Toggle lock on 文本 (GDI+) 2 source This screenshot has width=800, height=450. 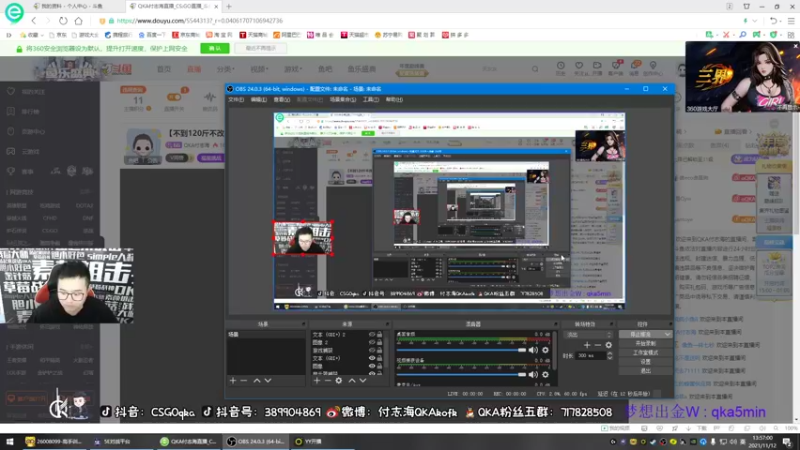tap(379, 335)
